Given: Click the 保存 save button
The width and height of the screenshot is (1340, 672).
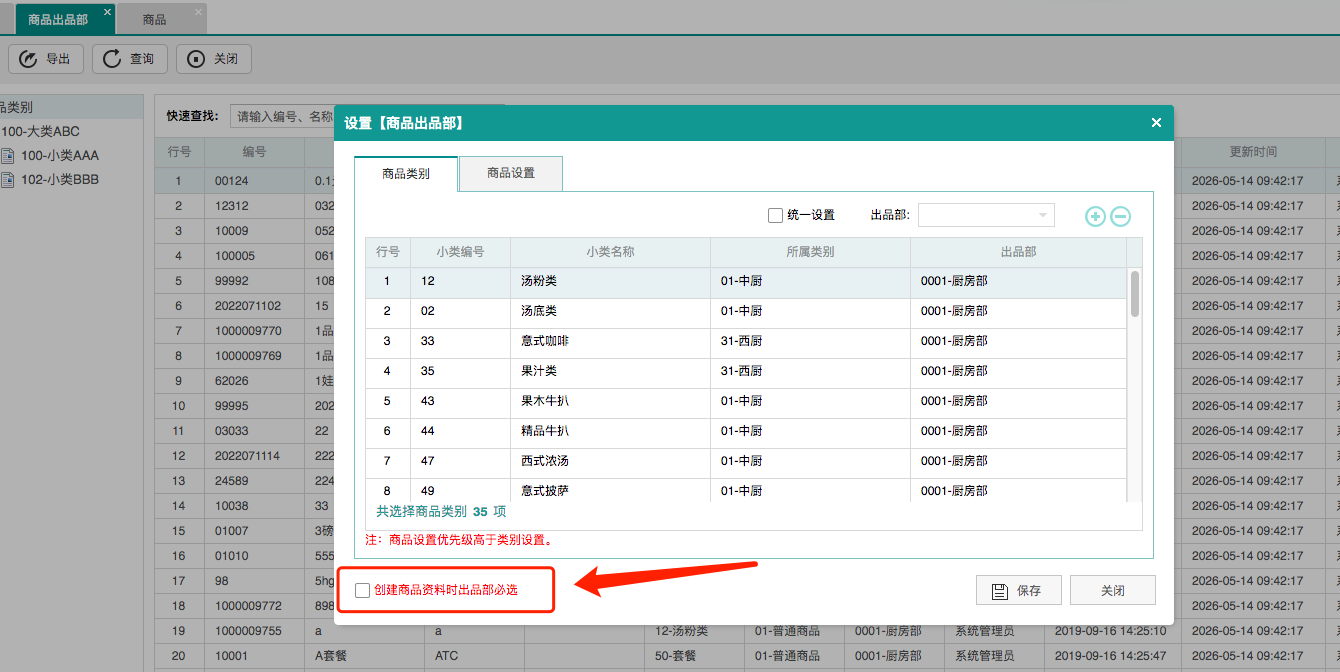Looking at the screenshot, I should point(1018,591).
